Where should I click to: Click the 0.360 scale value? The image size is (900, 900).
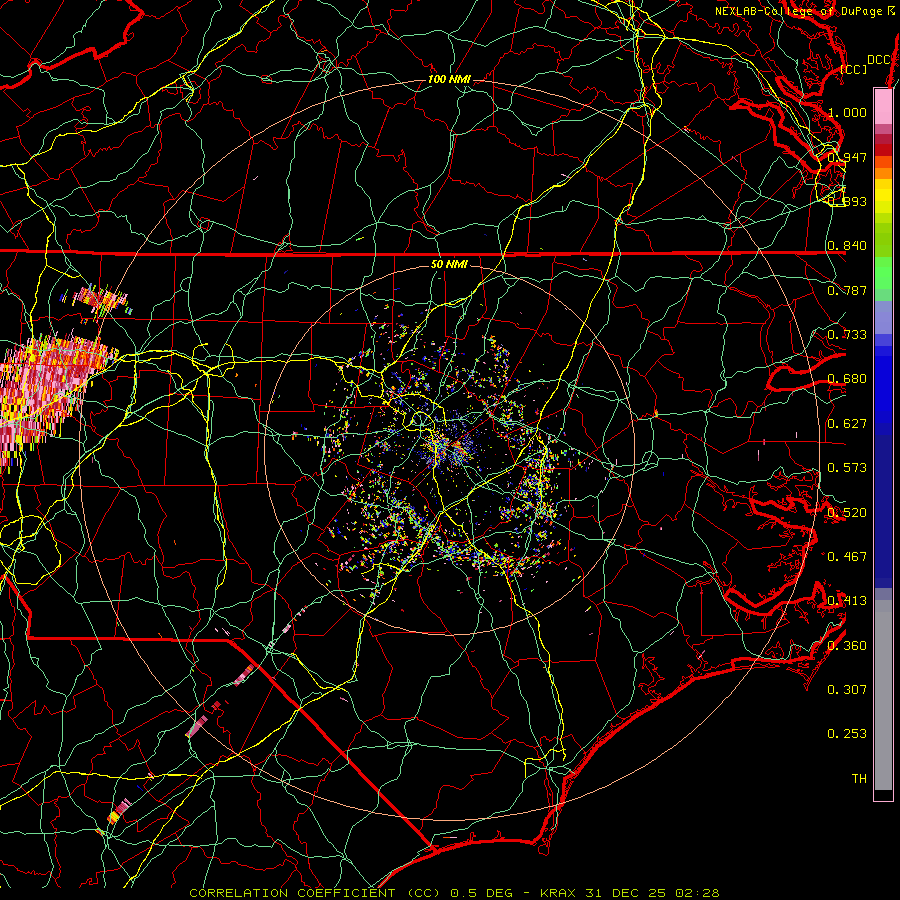(847, 646)
